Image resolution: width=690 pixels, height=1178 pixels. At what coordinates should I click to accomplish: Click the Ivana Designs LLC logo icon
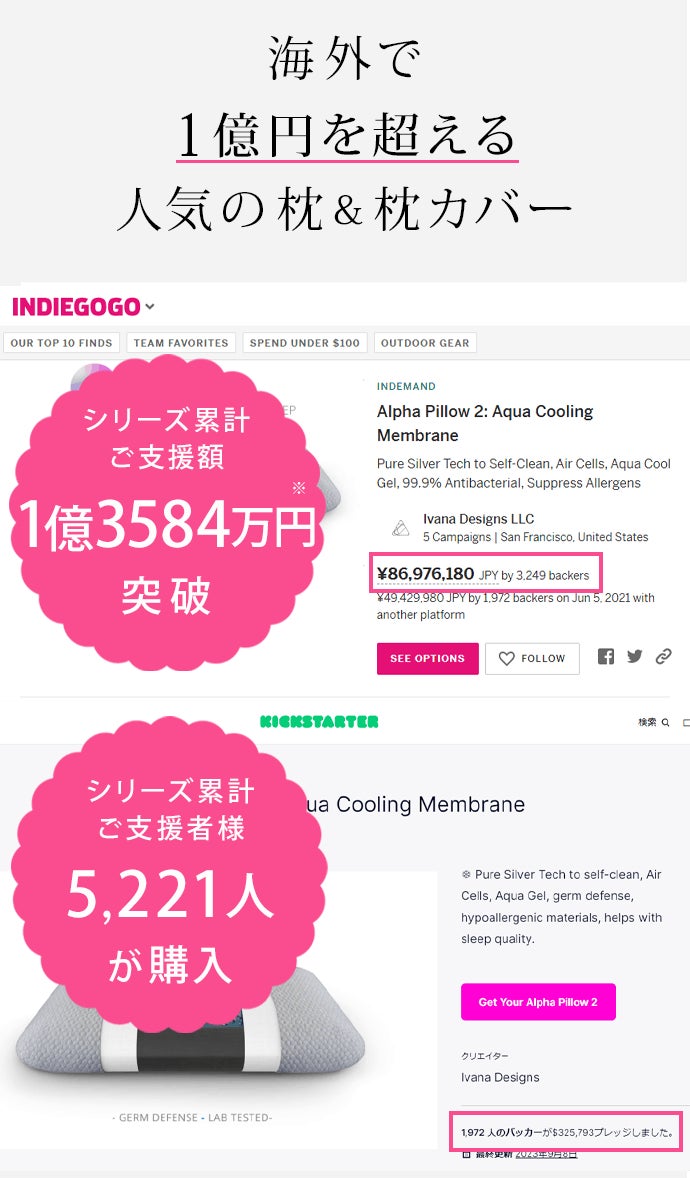coord(400,527)
